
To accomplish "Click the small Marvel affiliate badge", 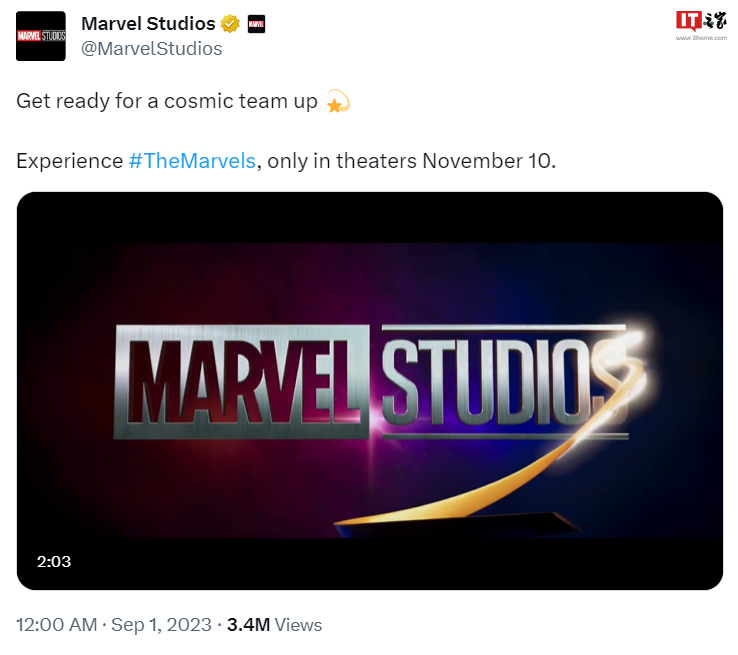I will pos(256,24).
